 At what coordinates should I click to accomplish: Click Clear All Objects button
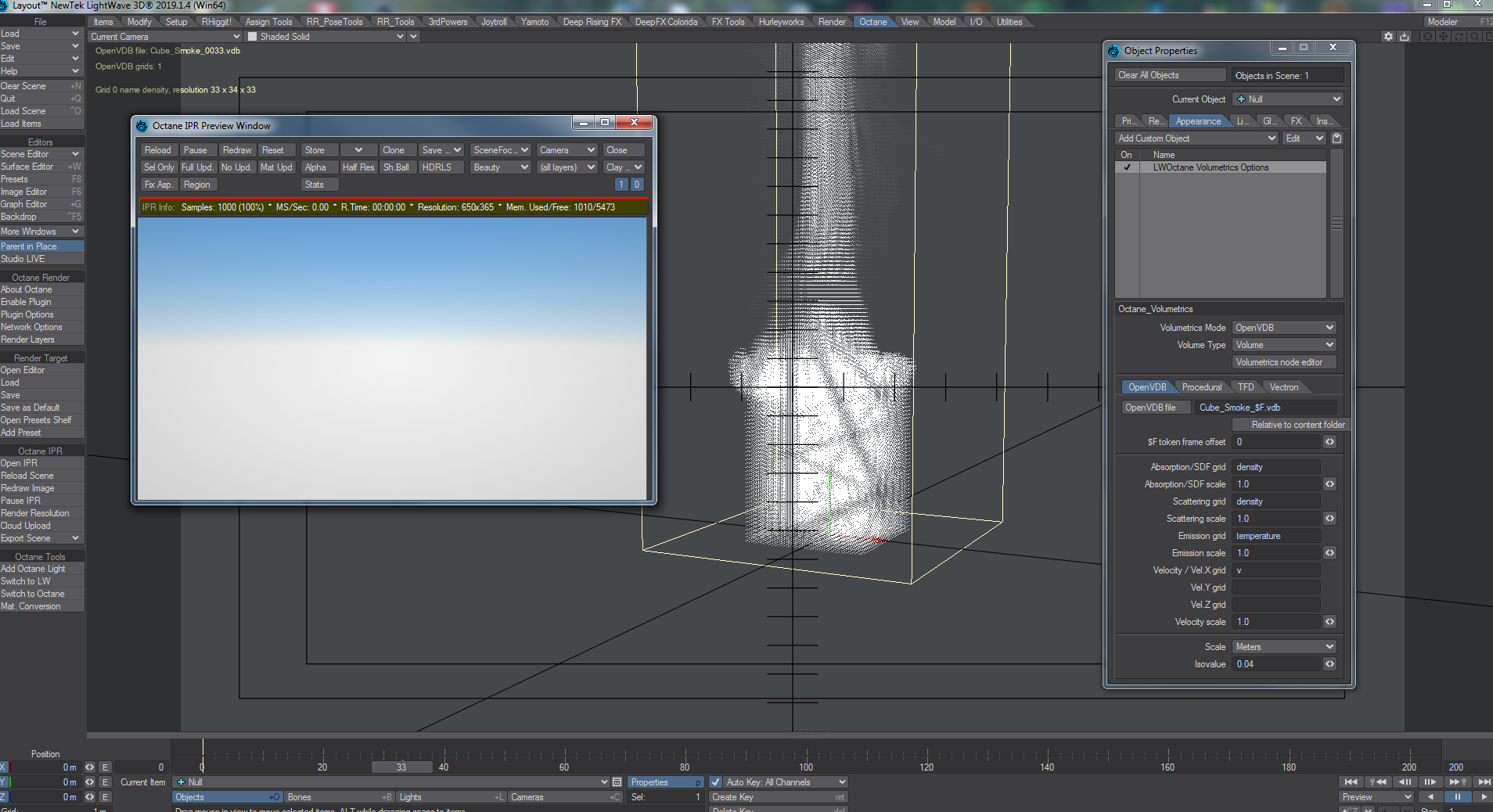1171,75
